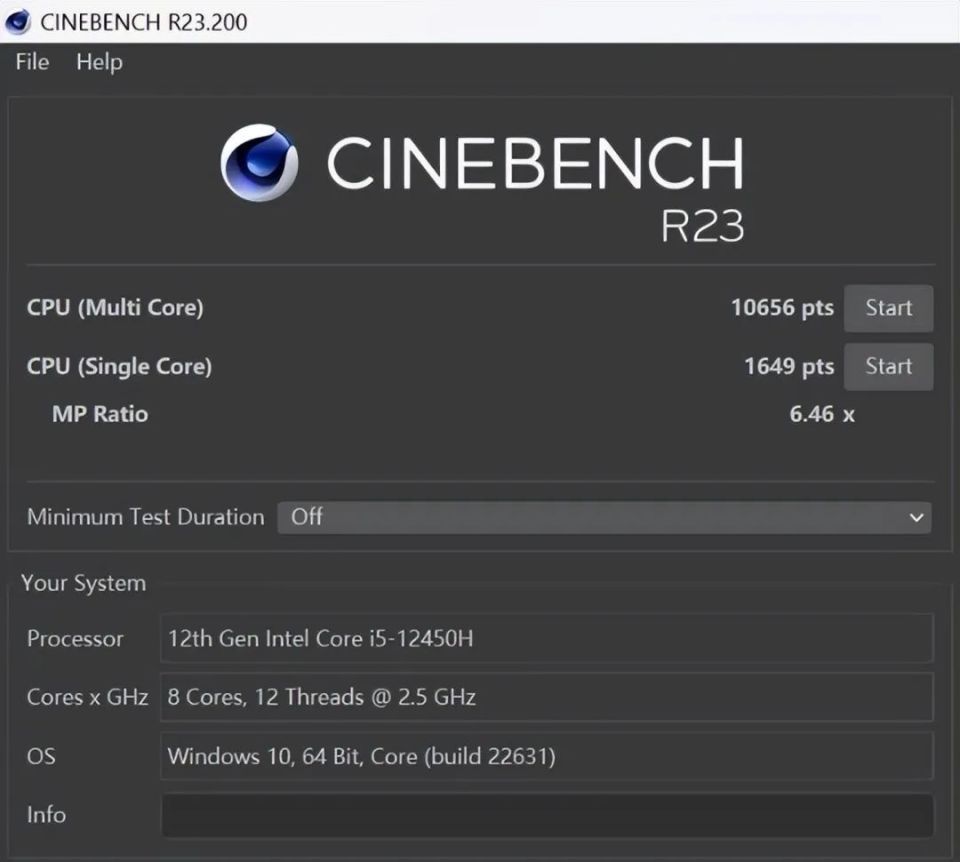The height and width of the screenshot is (862, 960).
Task: Start the CPU Multi Core test
Action: coord(888,308)
